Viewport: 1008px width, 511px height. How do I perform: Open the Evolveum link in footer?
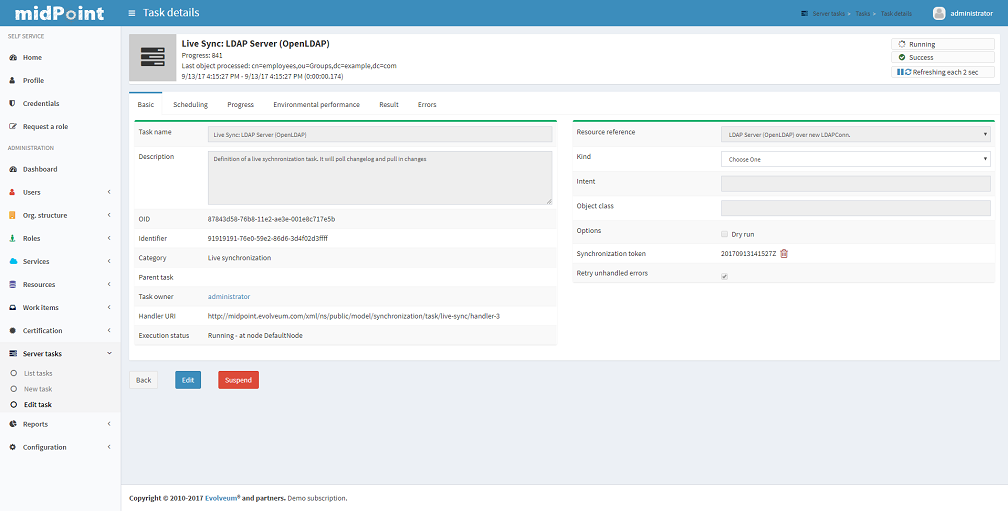[x=220, y=498]
